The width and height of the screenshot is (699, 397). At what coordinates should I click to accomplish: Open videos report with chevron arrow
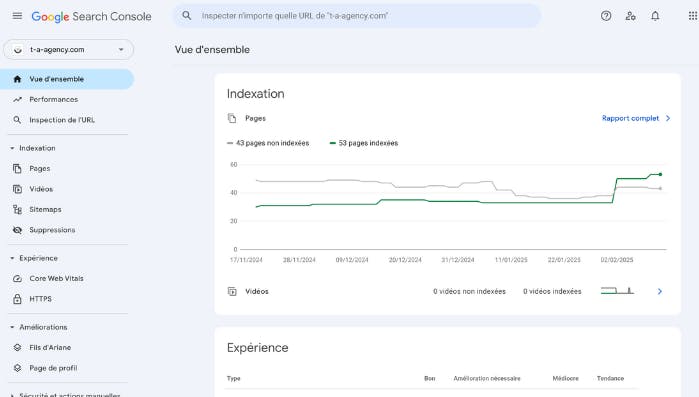660,291
